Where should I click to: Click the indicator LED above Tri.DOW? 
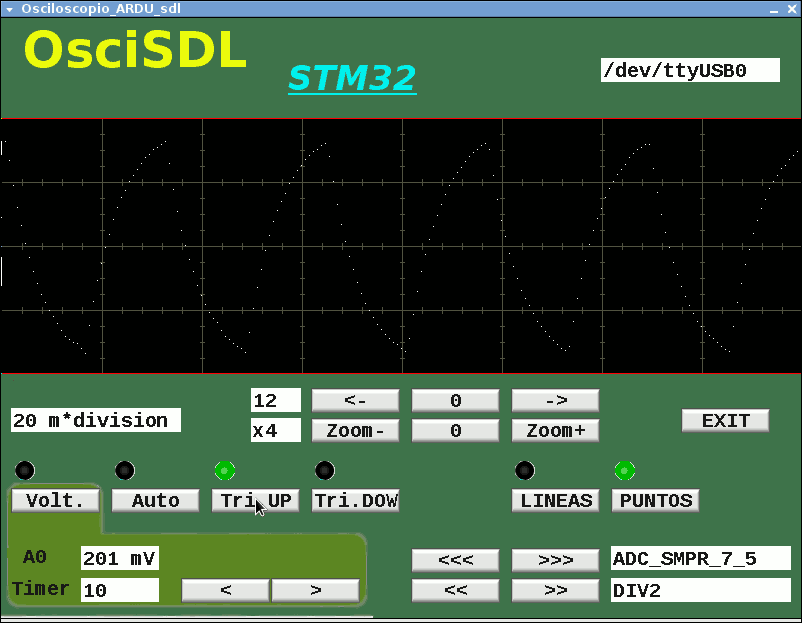pos(325,470)
